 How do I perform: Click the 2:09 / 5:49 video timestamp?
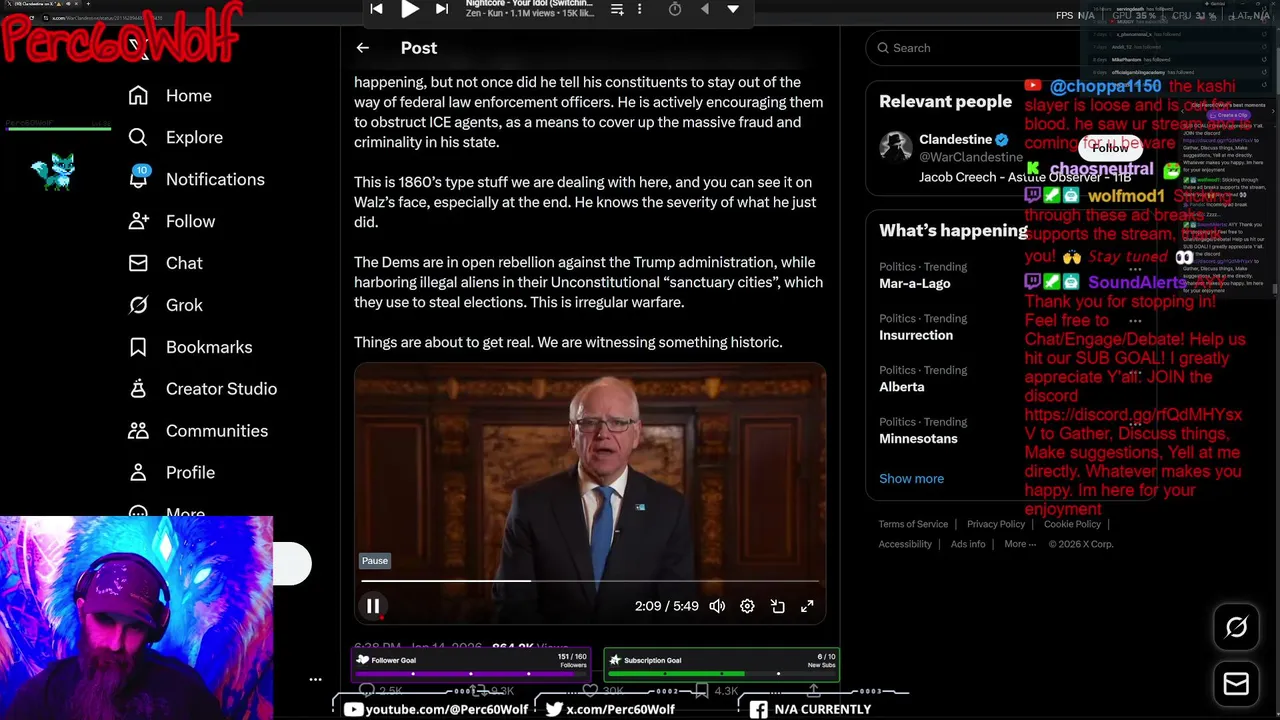pos(666,606)
